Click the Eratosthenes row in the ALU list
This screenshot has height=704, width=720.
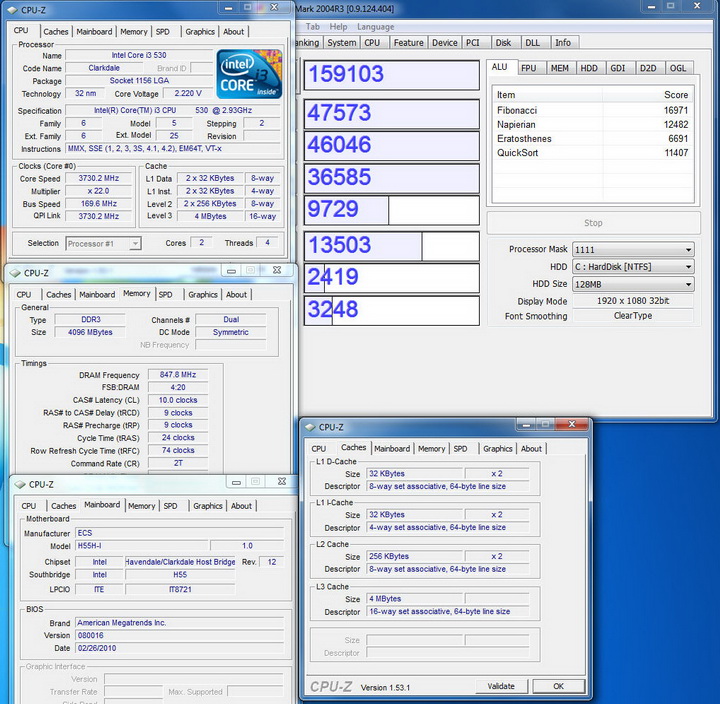[x=592, y=139]
